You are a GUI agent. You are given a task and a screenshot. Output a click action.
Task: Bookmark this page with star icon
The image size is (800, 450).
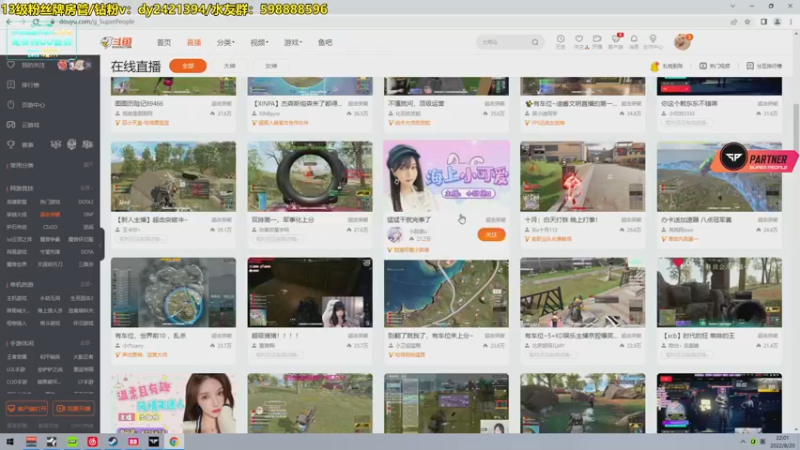tap(747, 22)
